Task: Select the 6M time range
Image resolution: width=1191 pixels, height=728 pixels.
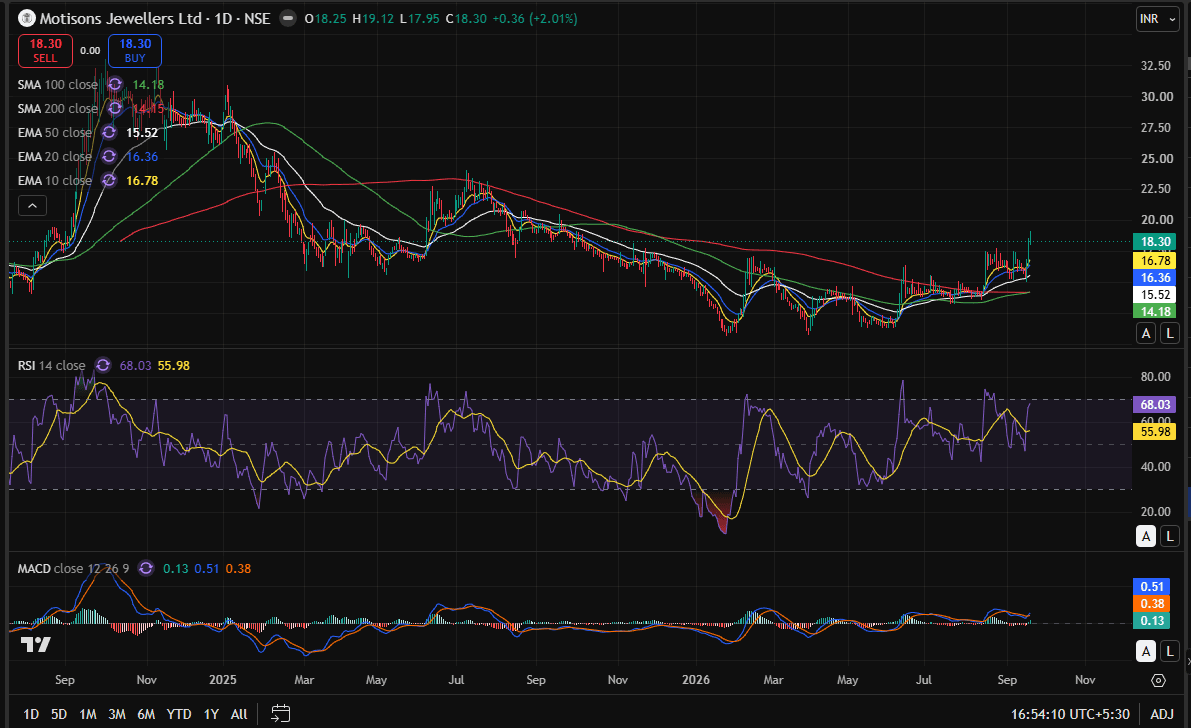Action: point(146,714)
